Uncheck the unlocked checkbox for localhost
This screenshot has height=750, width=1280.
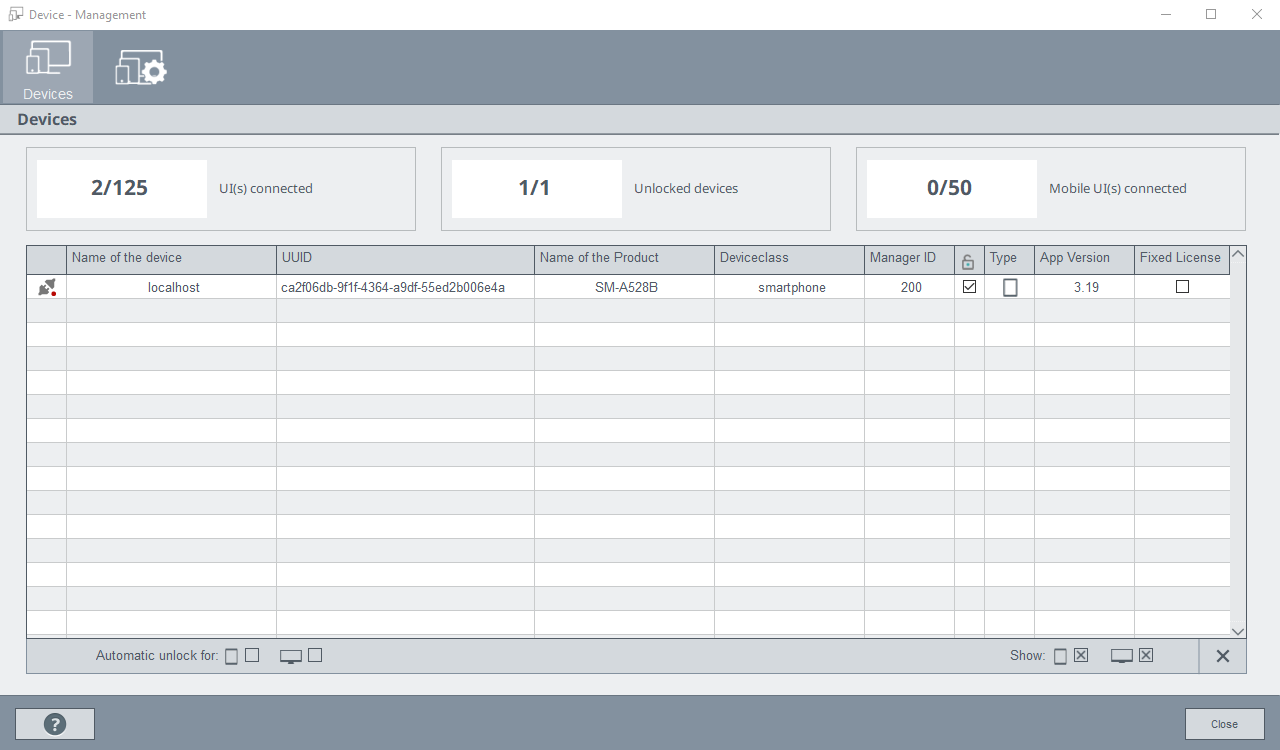[x=969, y=287]
